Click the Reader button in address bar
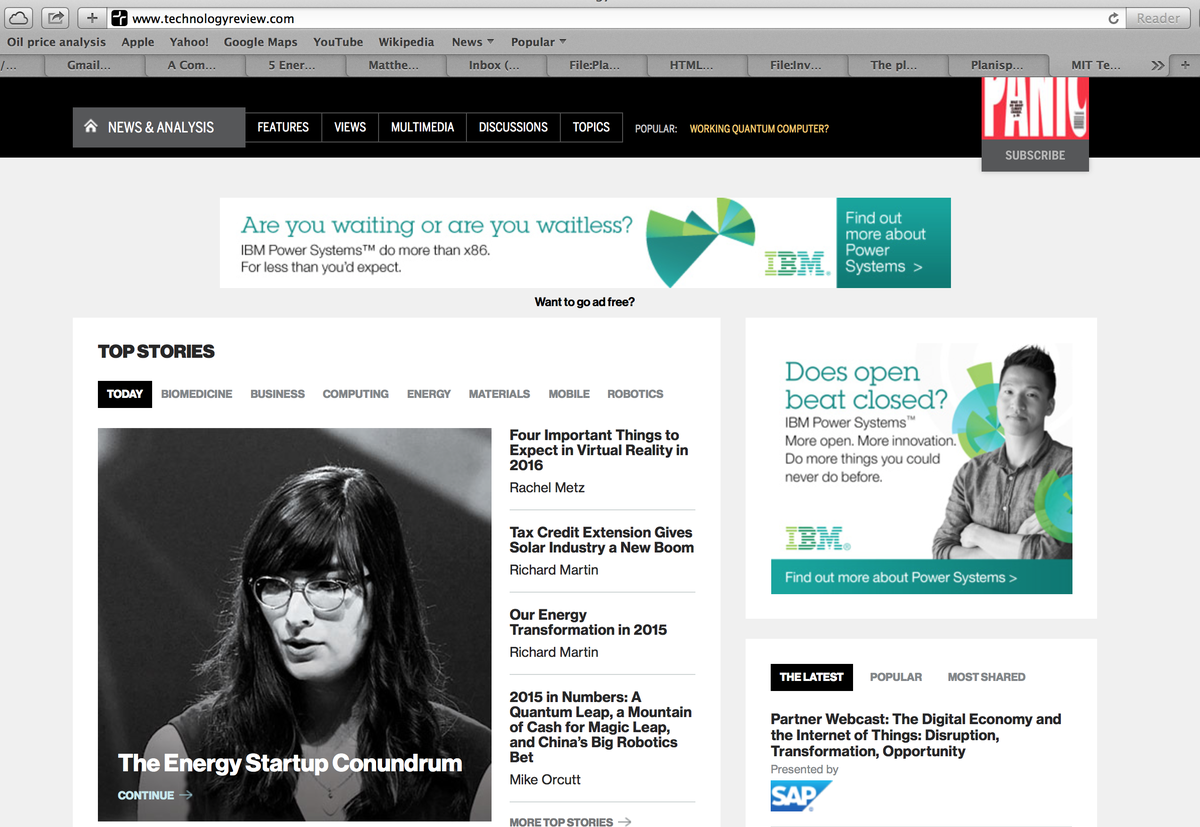Viewport: 1200px width, 827px height. tap(1158, 18)
